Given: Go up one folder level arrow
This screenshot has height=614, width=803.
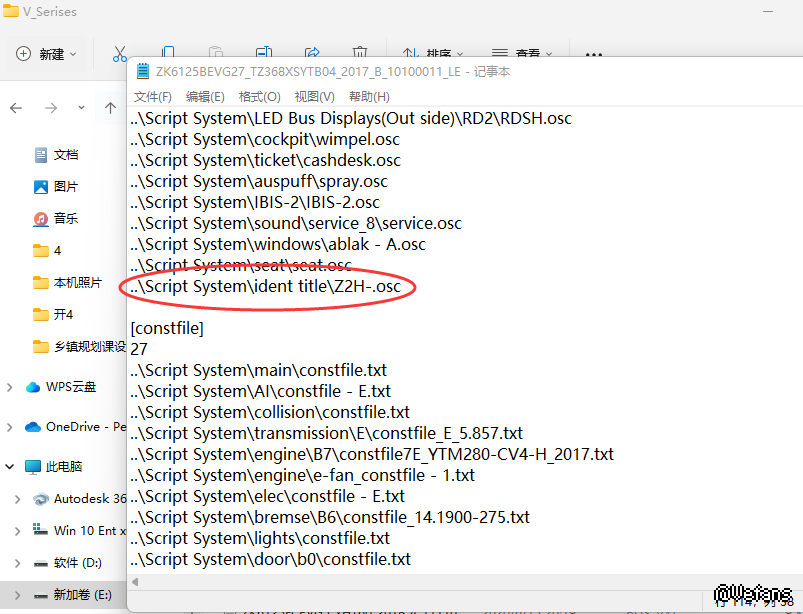Looking at the screenshot, I should [x=110, y=108].
